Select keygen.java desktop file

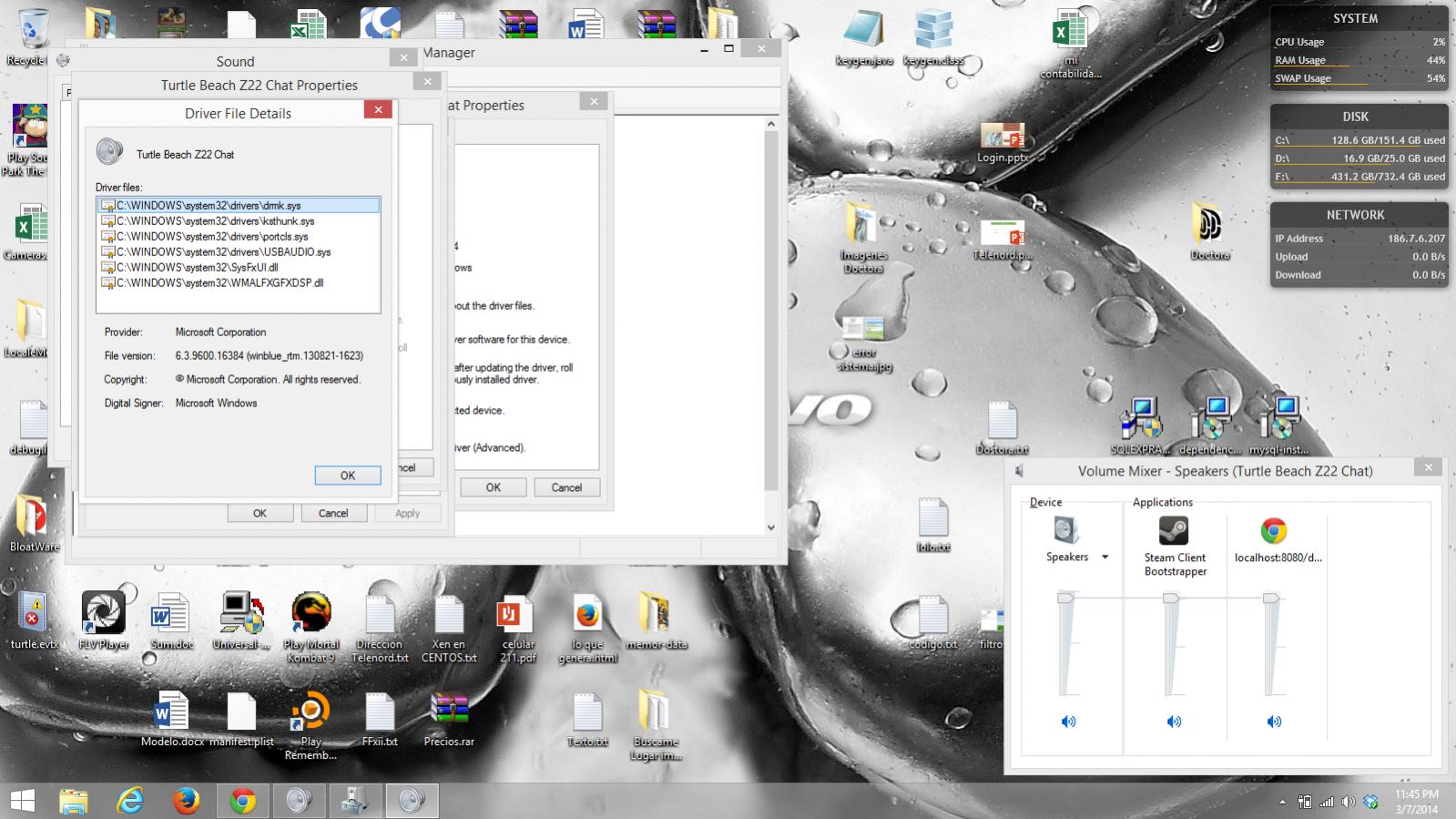coord(863,38)
